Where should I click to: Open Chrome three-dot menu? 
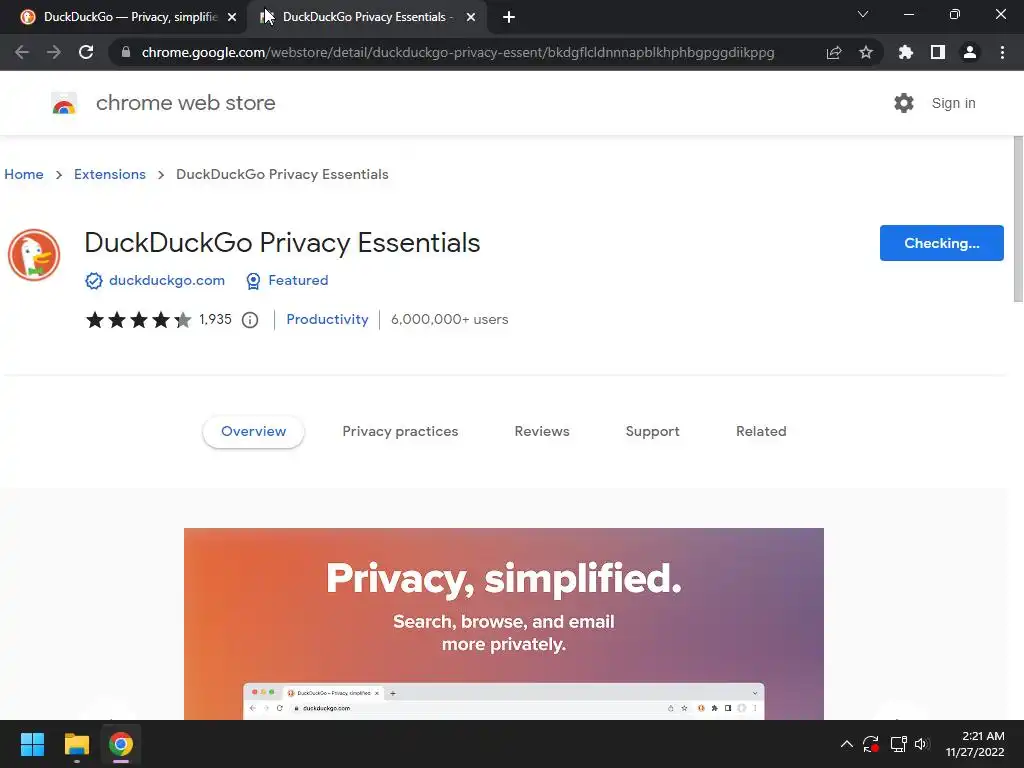[1002, 53]
